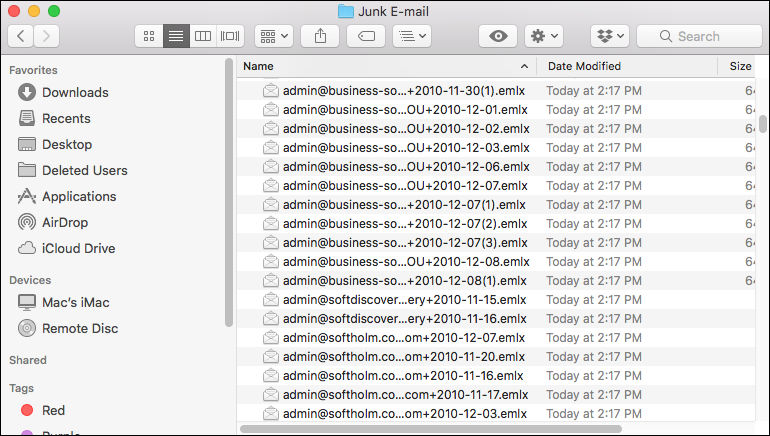Open the item arrangement dropdown
The width and height of the screenshot is (770, 436).
click(273, 36)
